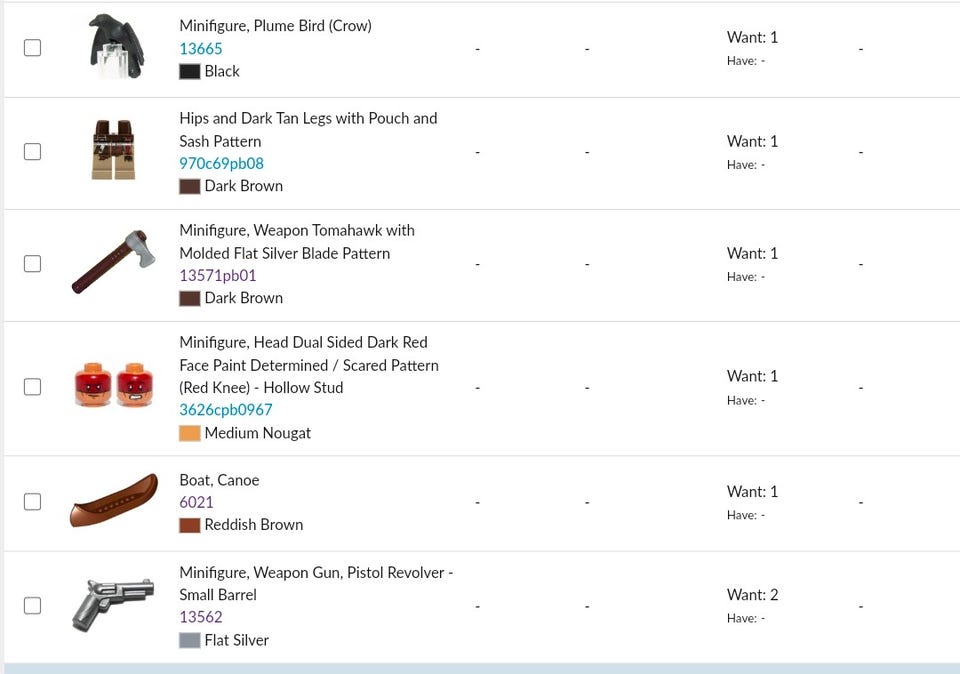Open part number 6021 link
960x674 pixels.
(196, 502)
